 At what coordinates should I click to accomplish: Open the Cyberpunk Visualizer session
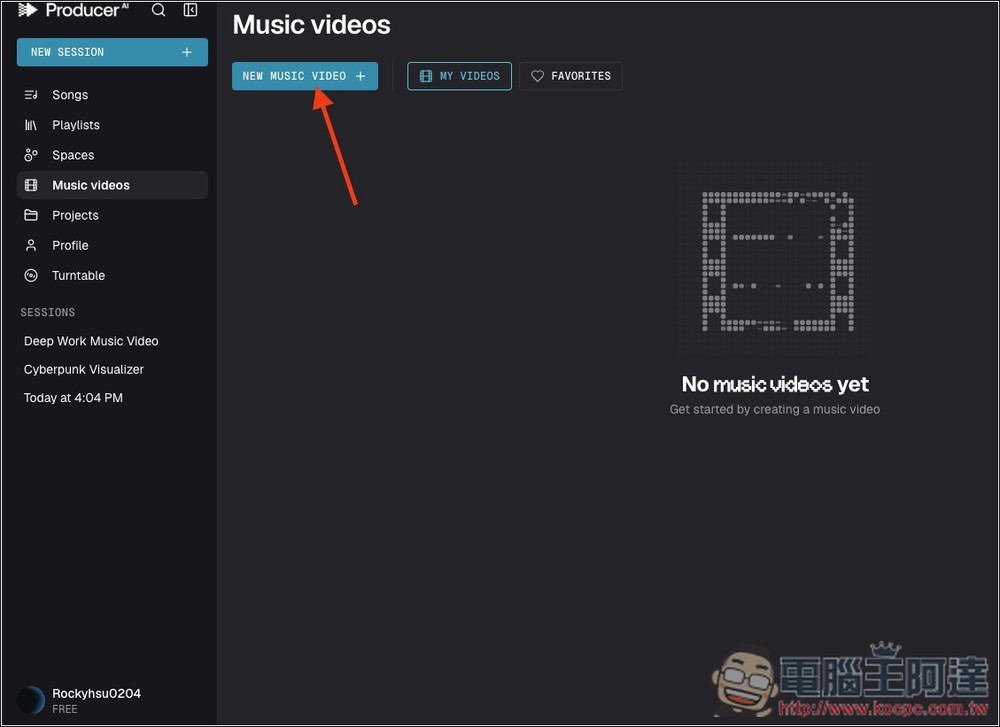[x=84, y=369]
